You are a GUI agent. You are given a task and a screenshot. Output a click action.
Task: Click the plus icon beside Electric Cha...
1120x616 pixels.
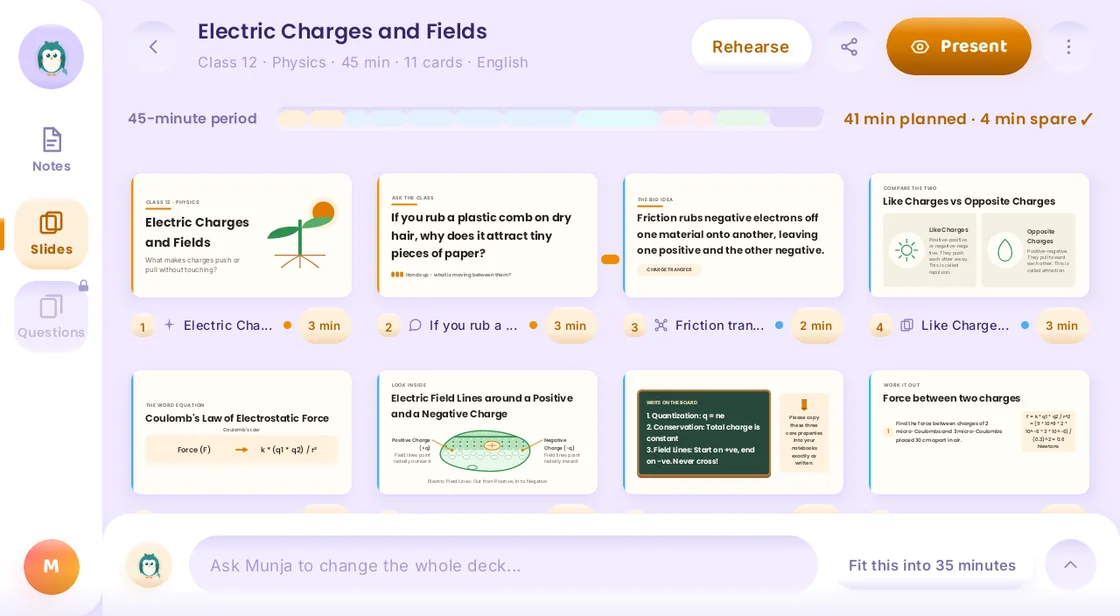click(169, 325)
